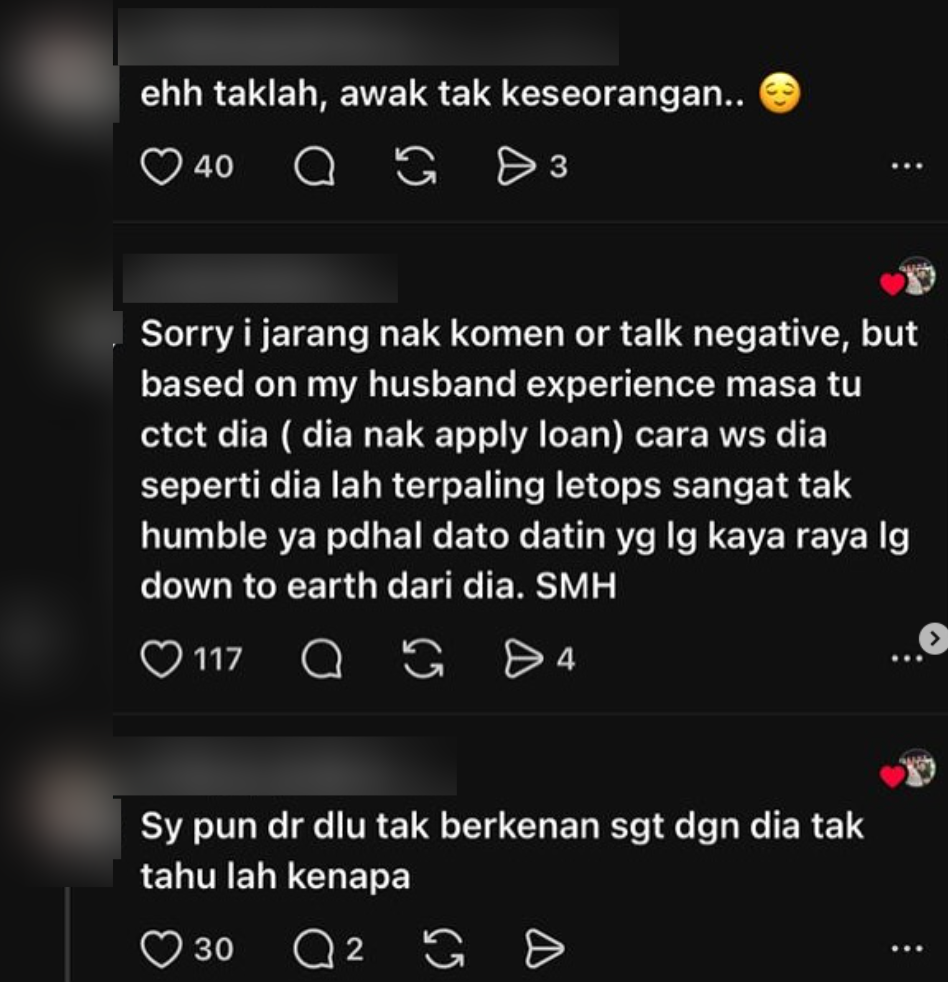This screenshot has width=948, height=982.
Task: Share the 'Sy pun dr dlu' comment
Action: click(x=544, y=949)
